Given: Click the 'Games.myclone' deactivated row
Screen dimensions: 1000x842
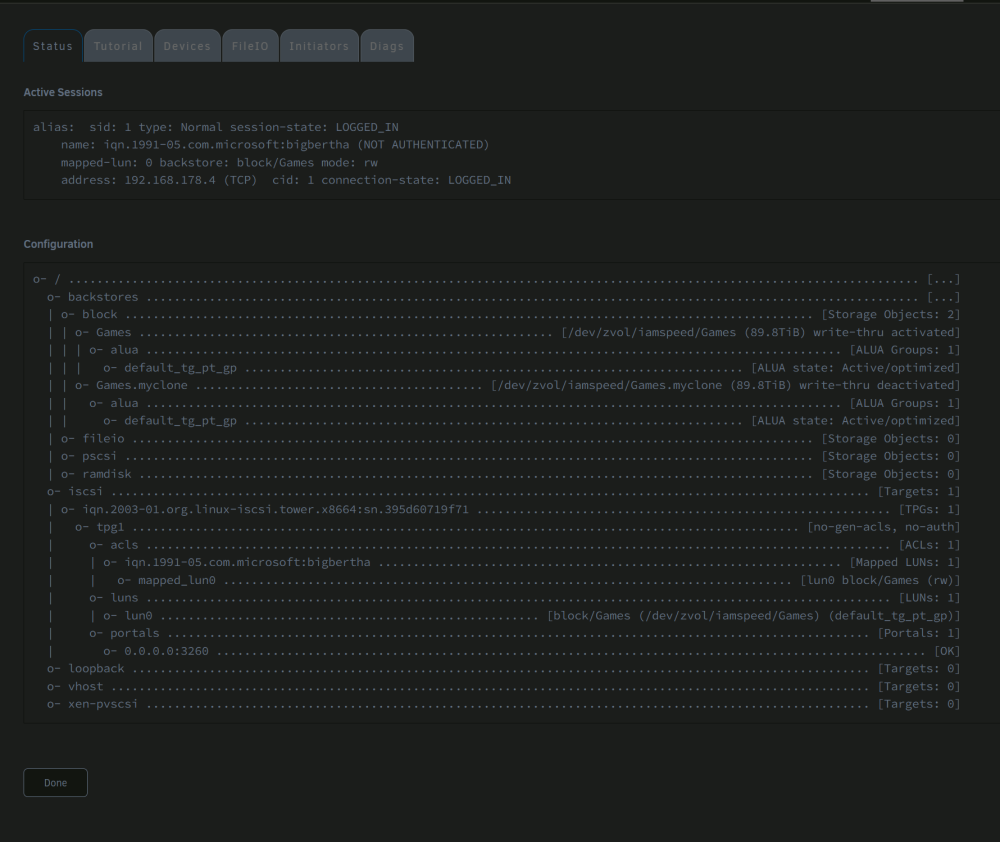Looking at the screenshot, I should (517, 385).
